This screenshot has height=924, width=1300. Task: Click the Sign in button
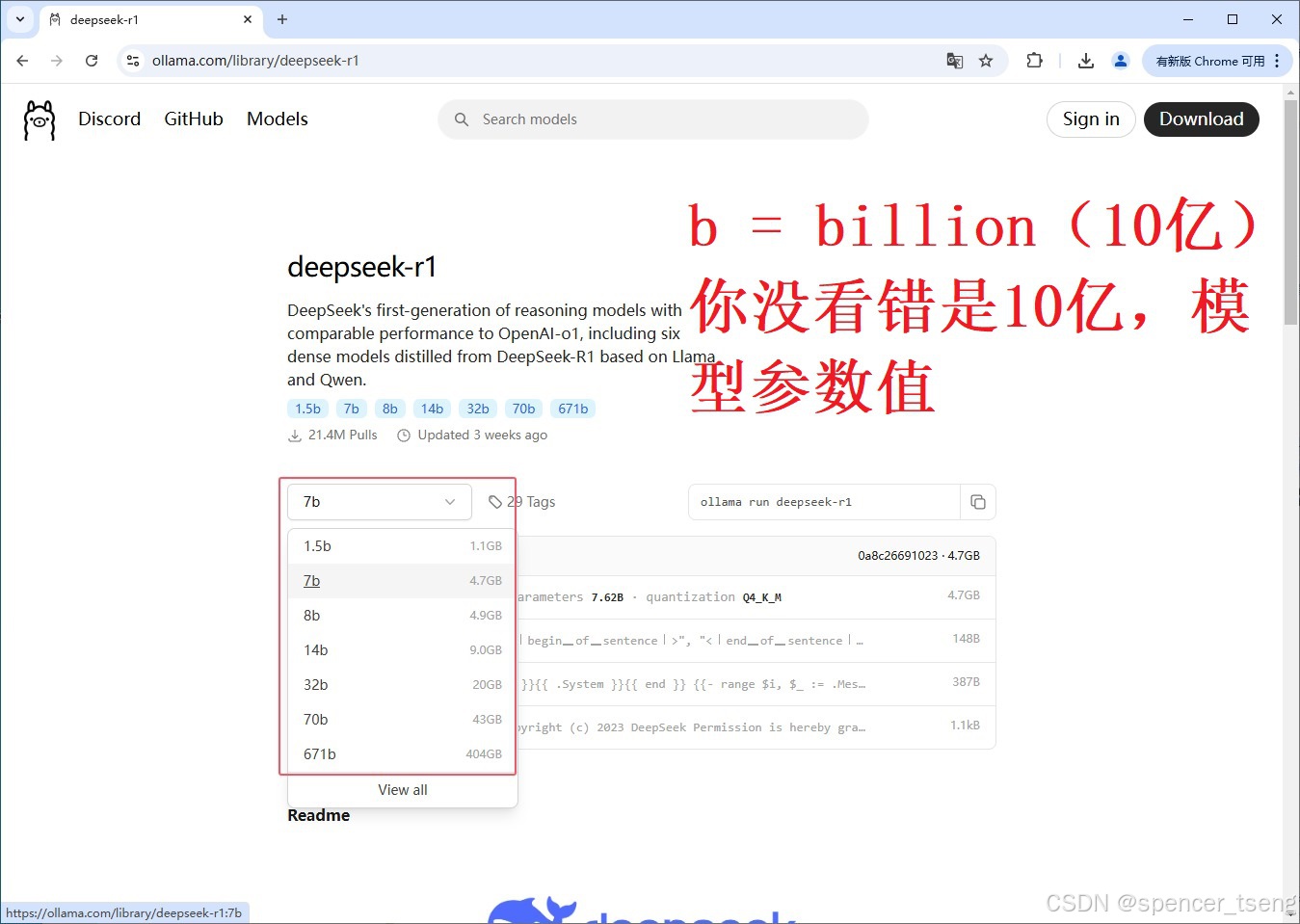1091,119
